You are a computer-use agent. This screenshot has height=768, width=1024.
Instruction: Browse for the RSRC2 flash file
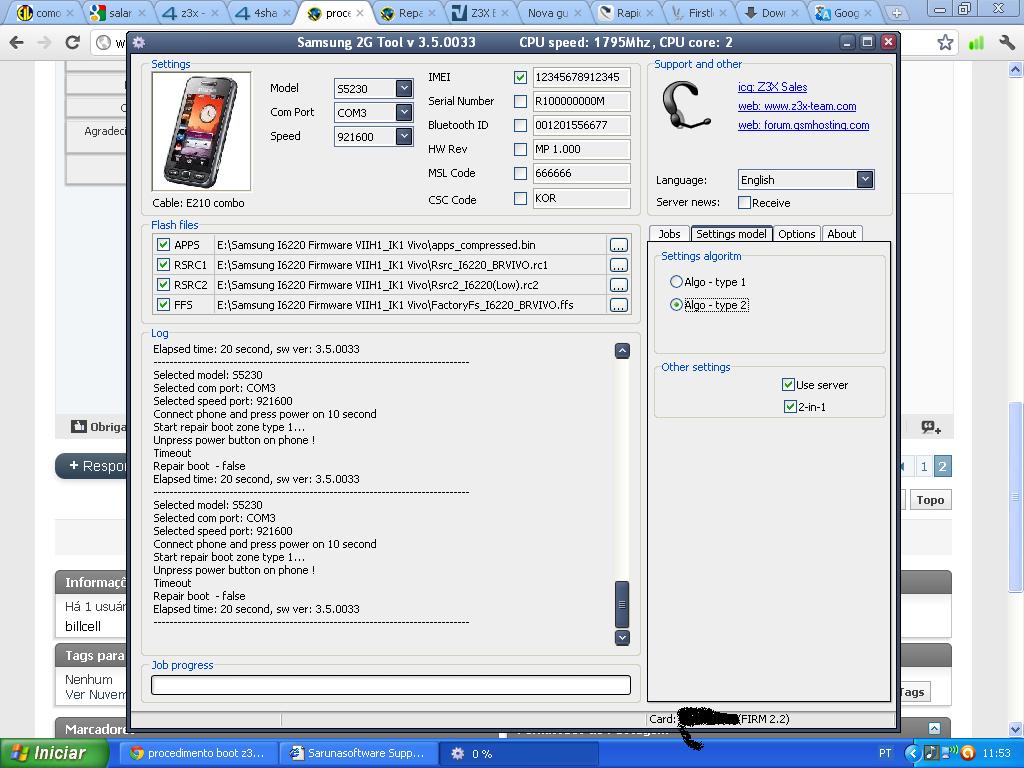618,285
